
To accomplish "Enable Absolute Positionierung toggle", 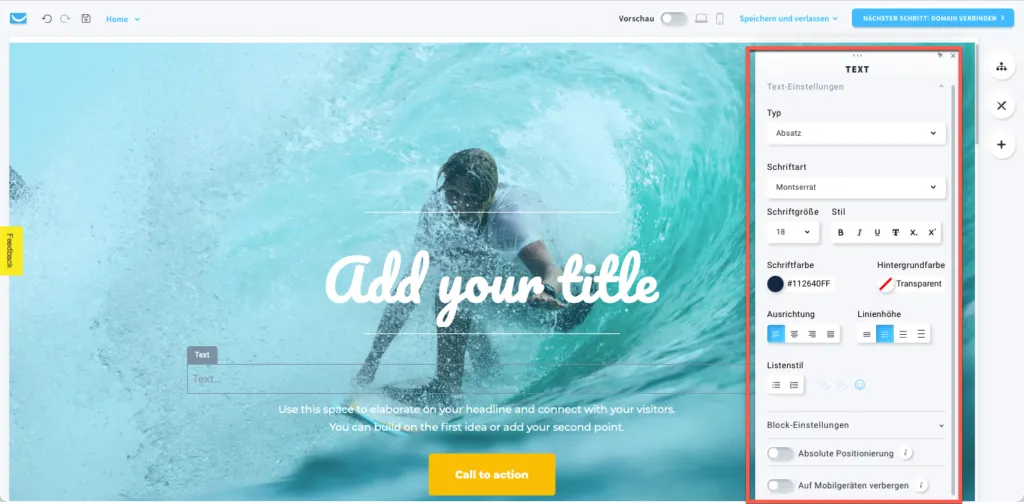I will click(780, 453).
